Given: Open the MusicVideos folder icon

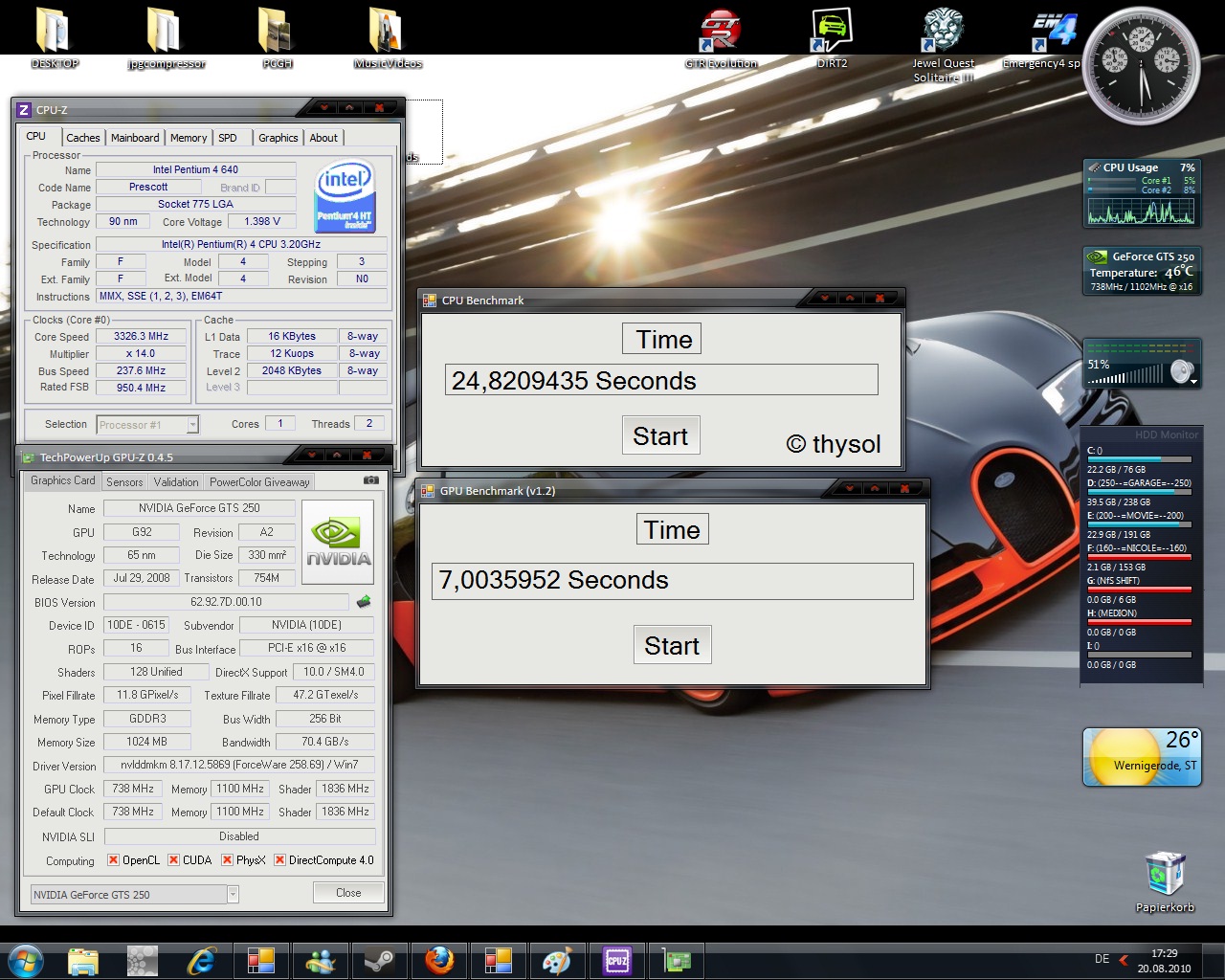Looking at the screenshot, I should (x=388, y=38).
